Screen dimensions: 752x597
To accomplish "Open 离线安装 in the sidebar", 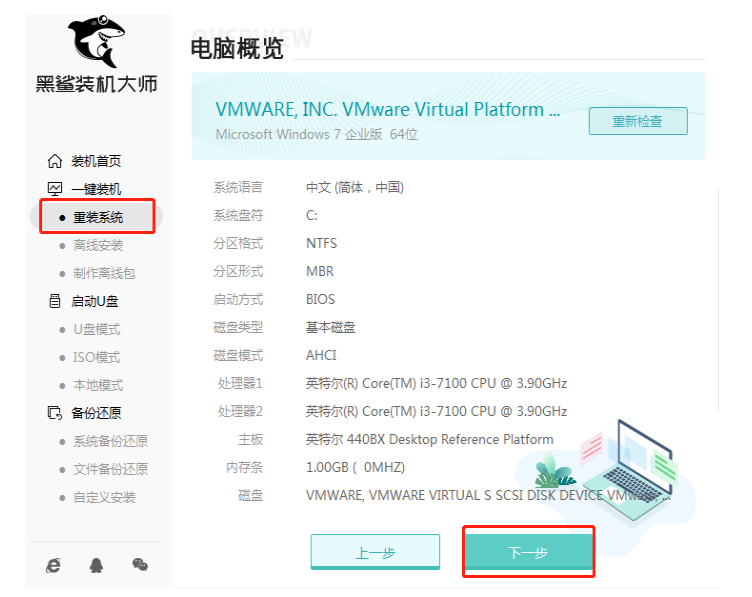I will [98, 246].
